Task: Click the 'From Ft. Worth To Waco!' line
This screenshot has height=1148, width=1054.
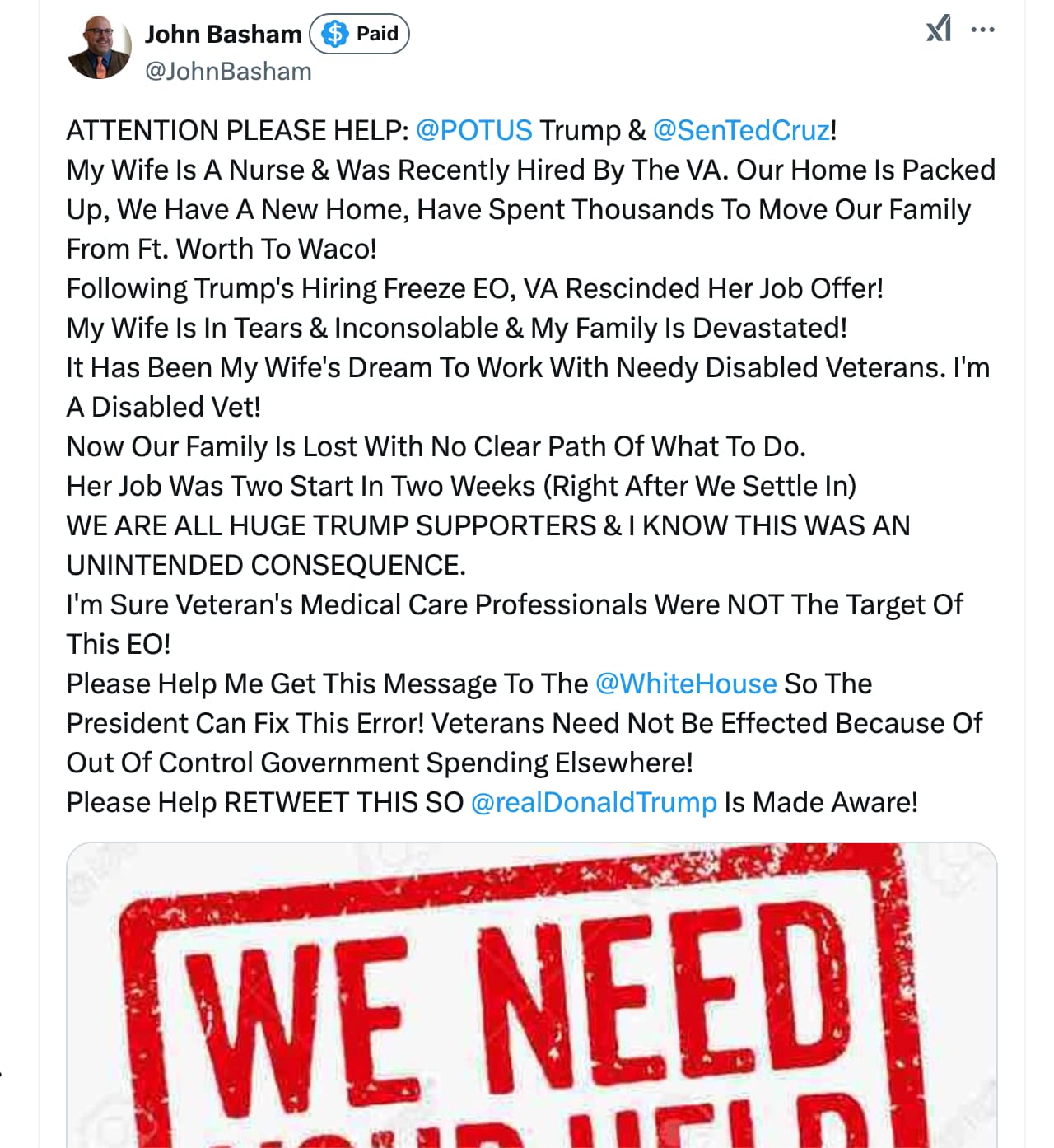Action: [222, 249]
